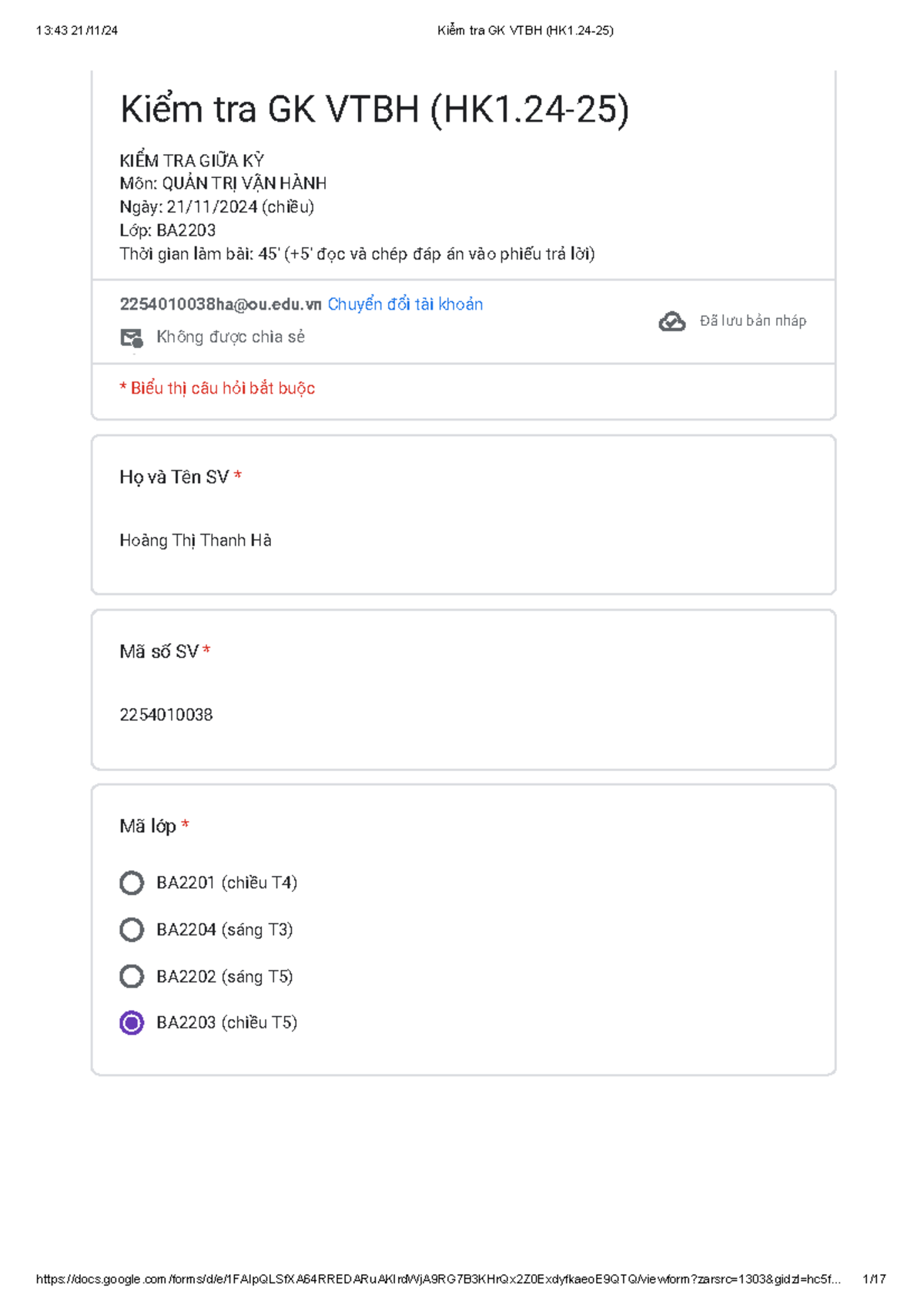Viewport: 924px width, 1308px height.
Task: Click the Mã lớp question heading
Action: pos(148,827)
